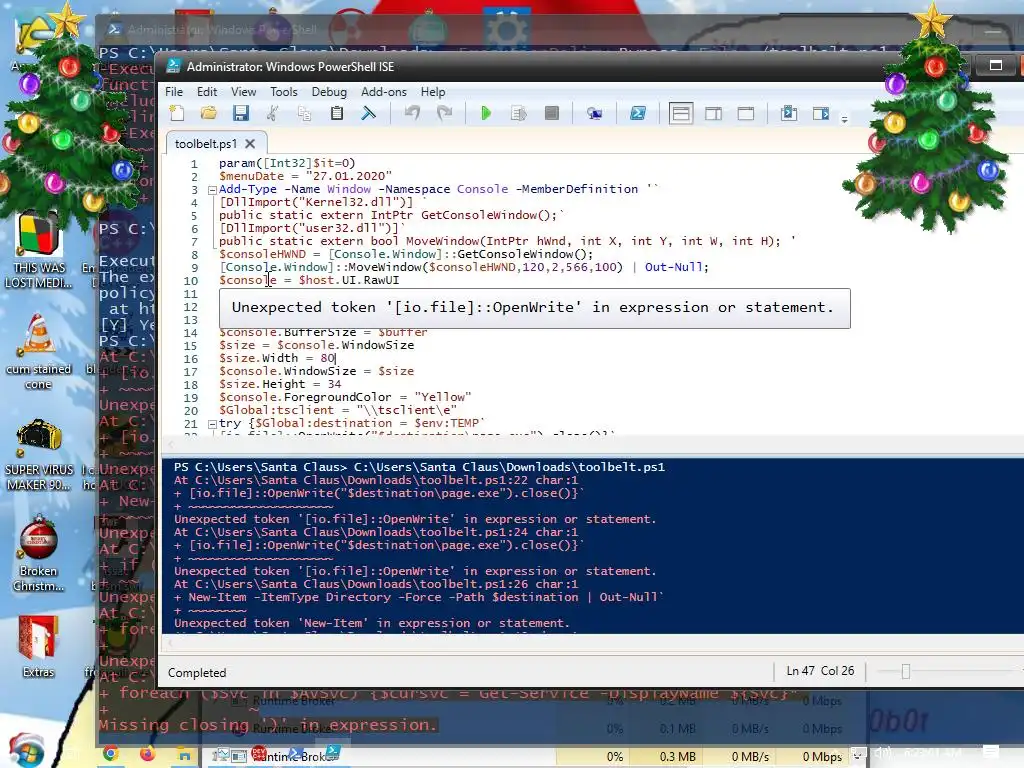This screenshot has width=1024, height=768.
Task: Click the Show Command Window icon
Action: click(x=789, y=114)
